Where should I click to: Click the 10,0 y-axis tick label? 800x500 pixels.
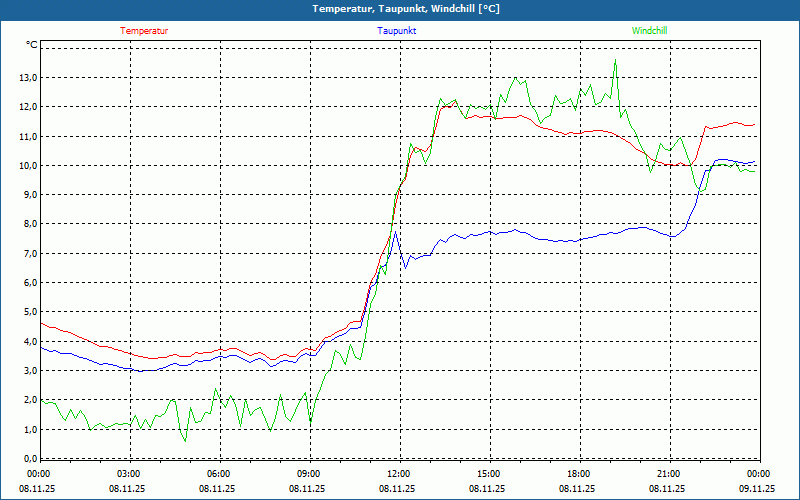point(27,165)
